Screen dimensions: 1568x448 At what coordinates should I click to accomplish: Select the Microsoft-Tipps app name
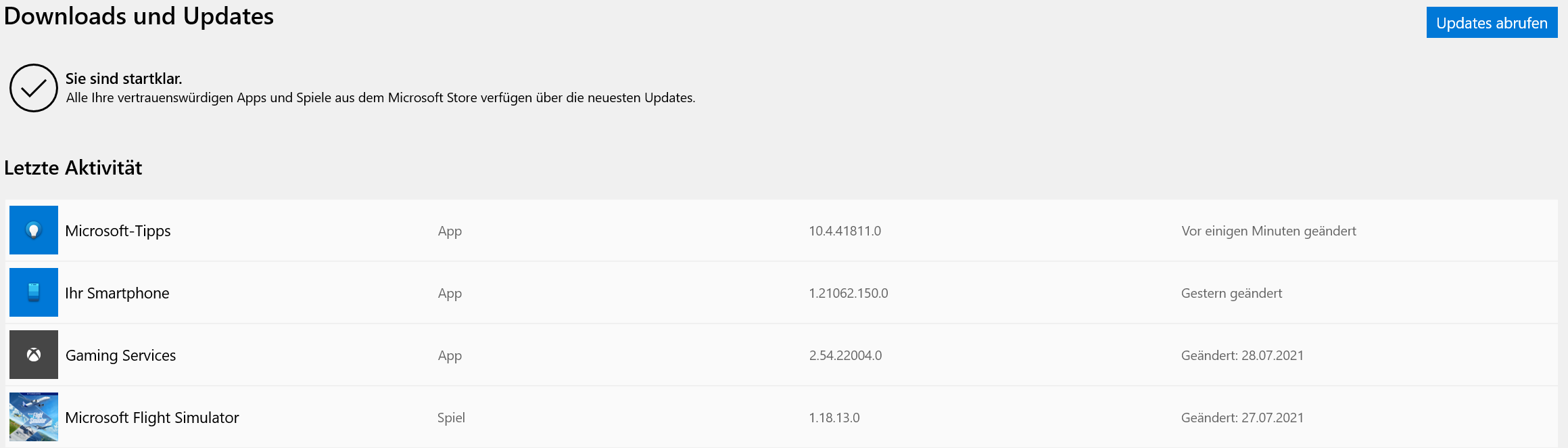118,231
